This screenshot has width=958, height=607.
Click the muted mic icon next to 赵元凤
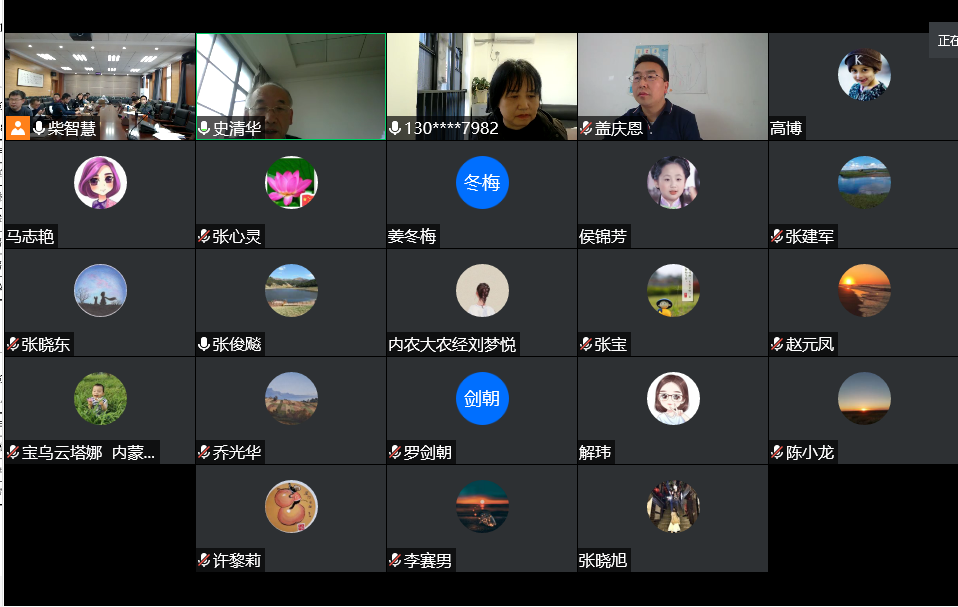[x=777, y=344]
